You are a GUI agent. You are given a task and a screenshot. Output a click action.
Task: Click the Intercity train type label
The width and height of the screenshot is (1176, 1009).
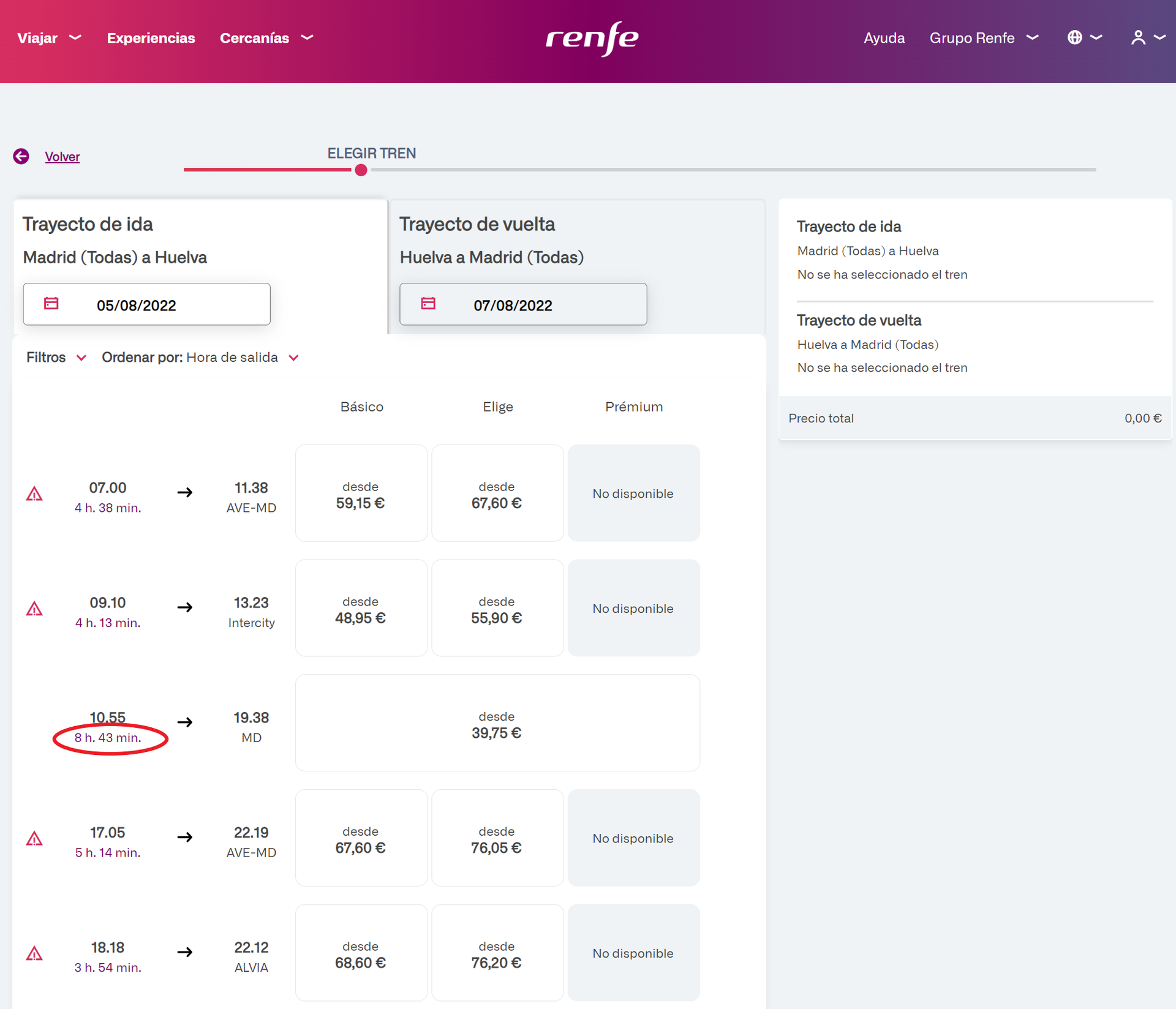point(251,623)
